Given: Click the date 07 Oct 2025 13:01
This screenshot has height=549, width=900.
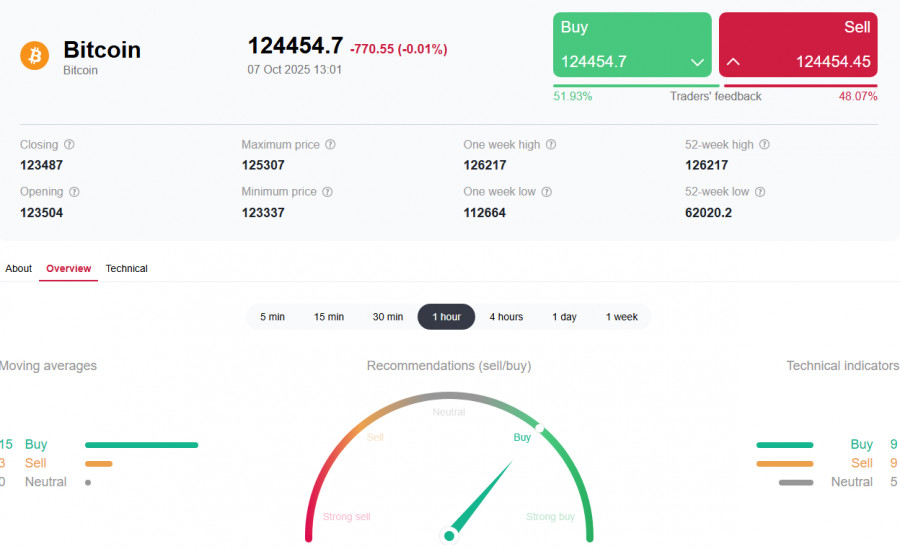Looking at the screenshot, I should tap(294, 70).
